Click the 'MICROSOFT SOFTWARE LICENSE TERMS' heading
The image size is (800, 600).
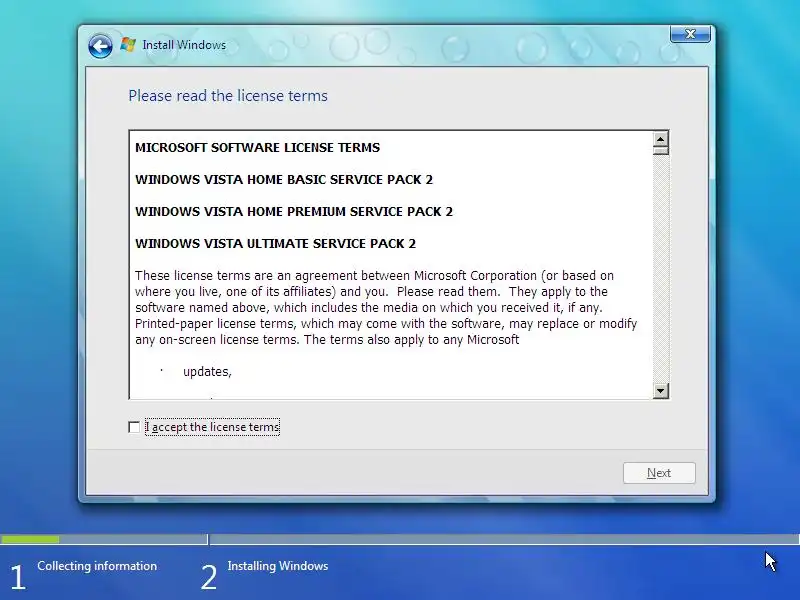pos(258,147)
